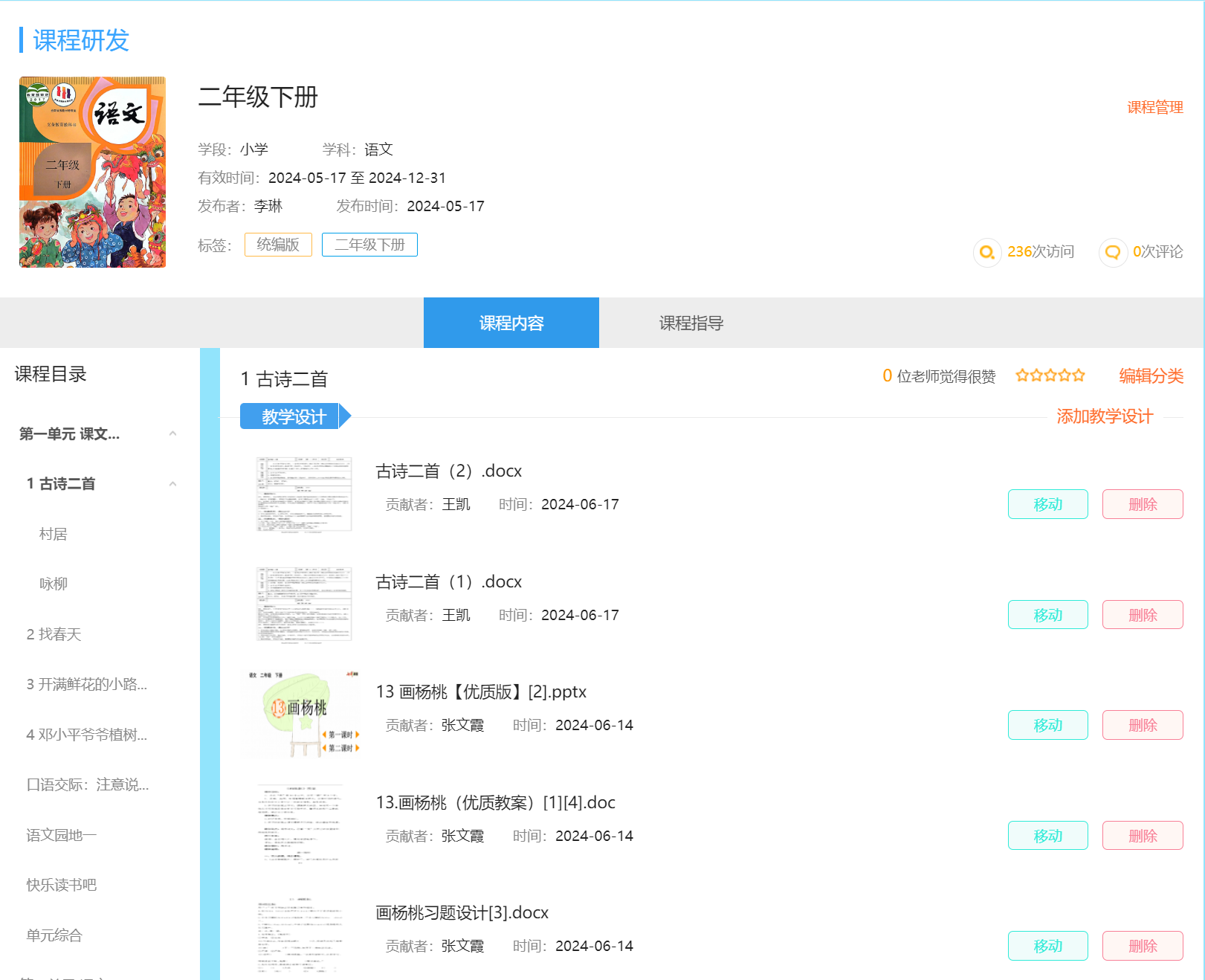Open file title 古诗二首（1）.docx
This screenshot has height=980, width=1205.
tap(449, 581)
